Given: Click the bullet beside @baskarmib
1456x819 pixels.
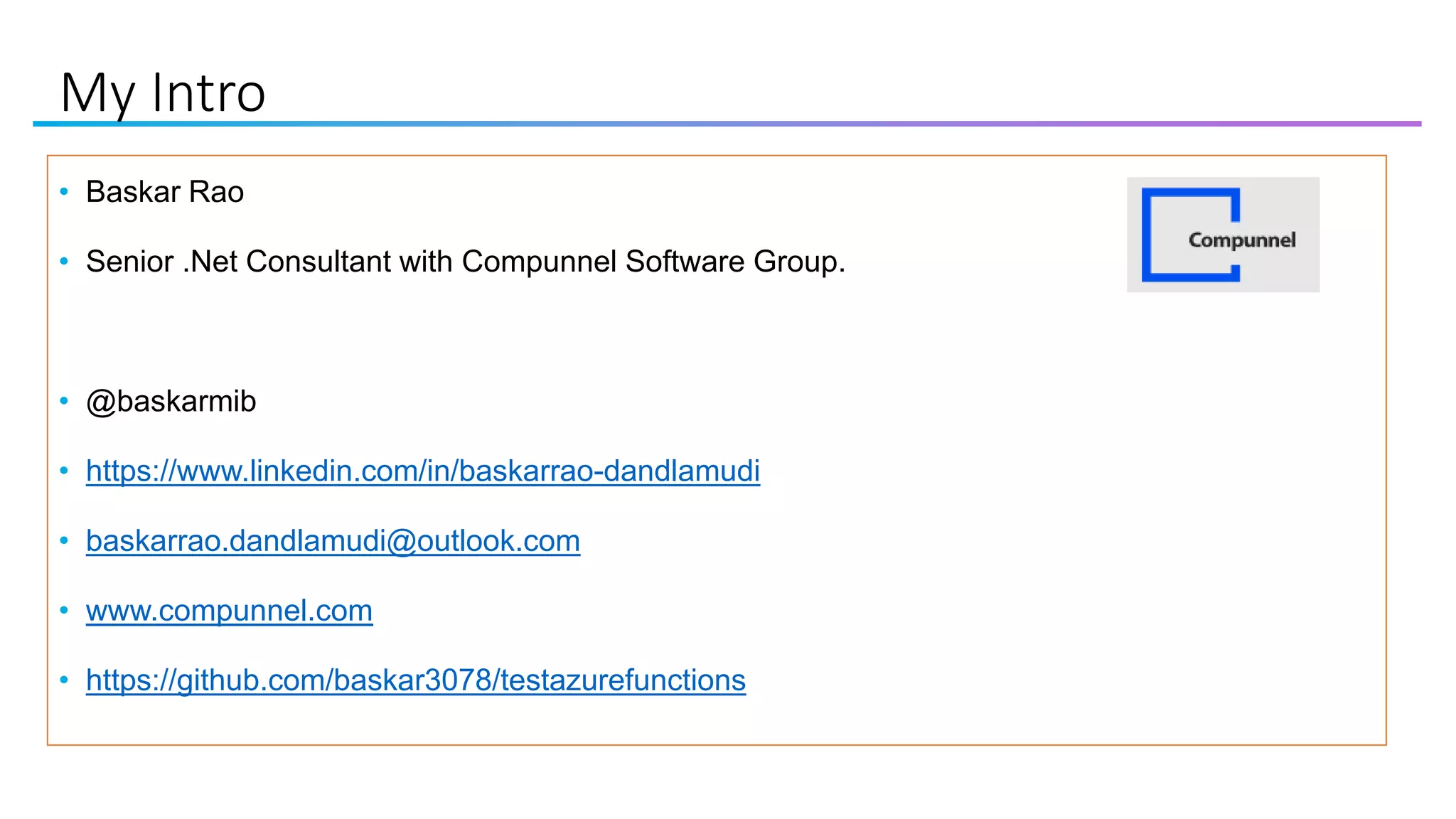Looking at the screenshot, I should pos(64,401).
